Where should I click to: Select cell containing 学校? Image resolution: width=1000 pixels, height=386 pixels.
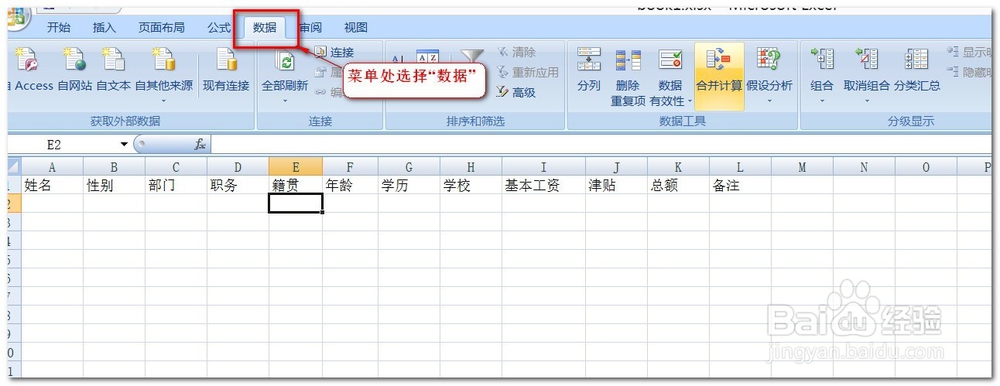[471, 186]
